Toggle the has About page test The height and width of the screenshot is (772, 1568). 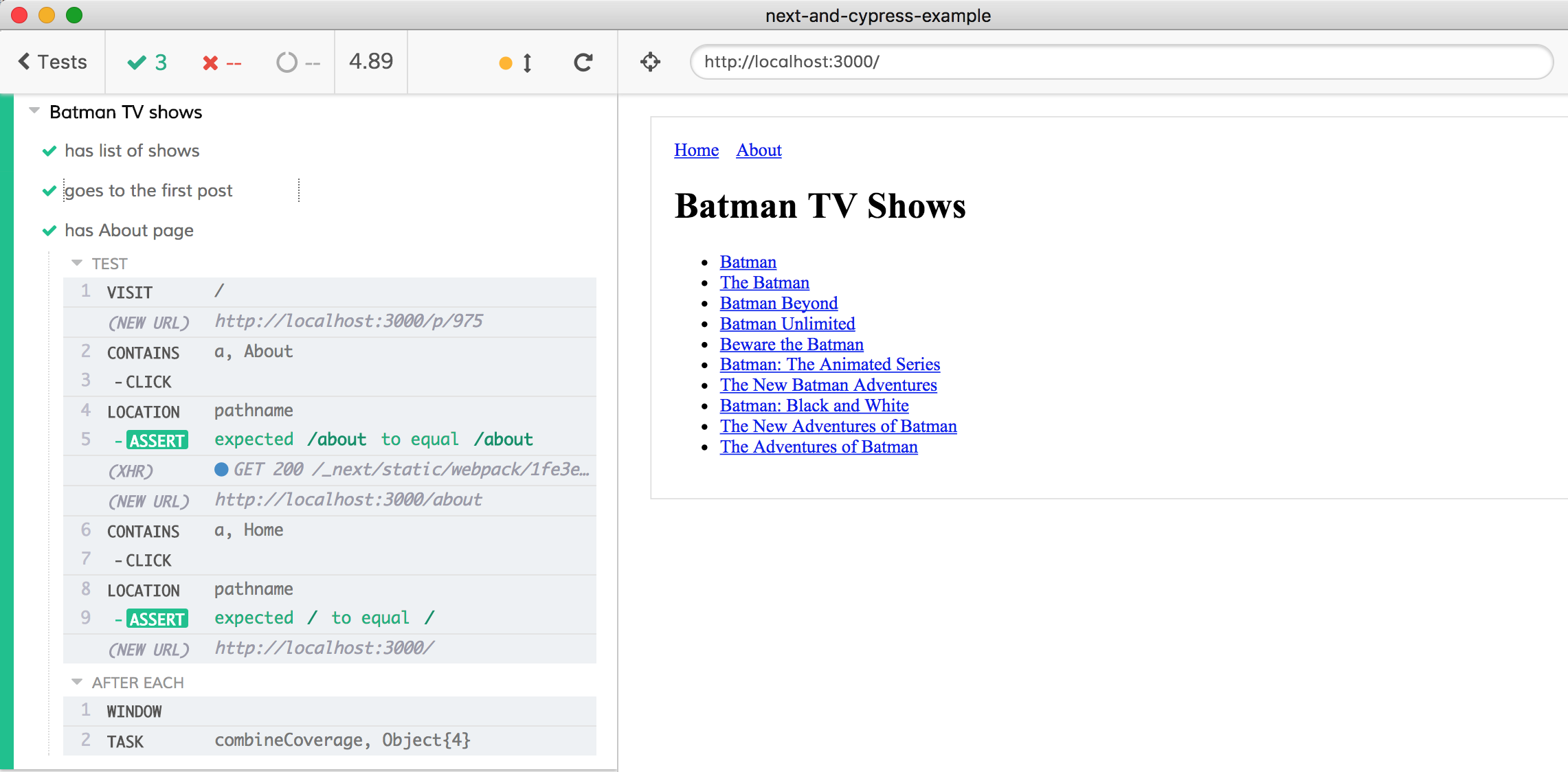129,230
